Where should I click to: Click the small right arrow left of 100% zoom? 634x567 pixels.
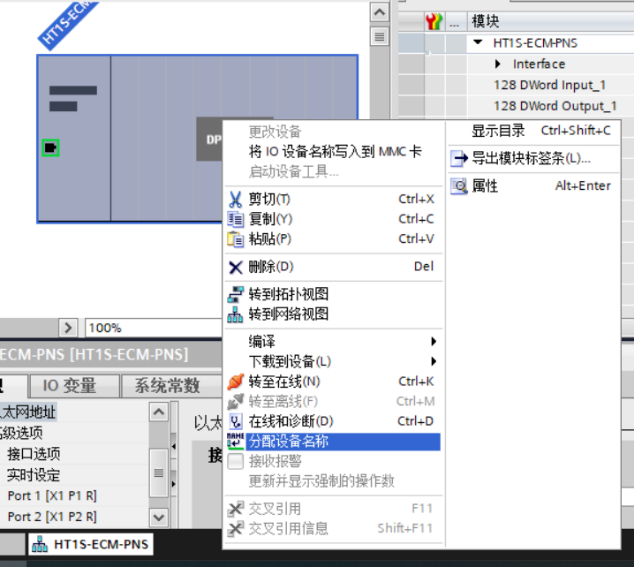68,328
